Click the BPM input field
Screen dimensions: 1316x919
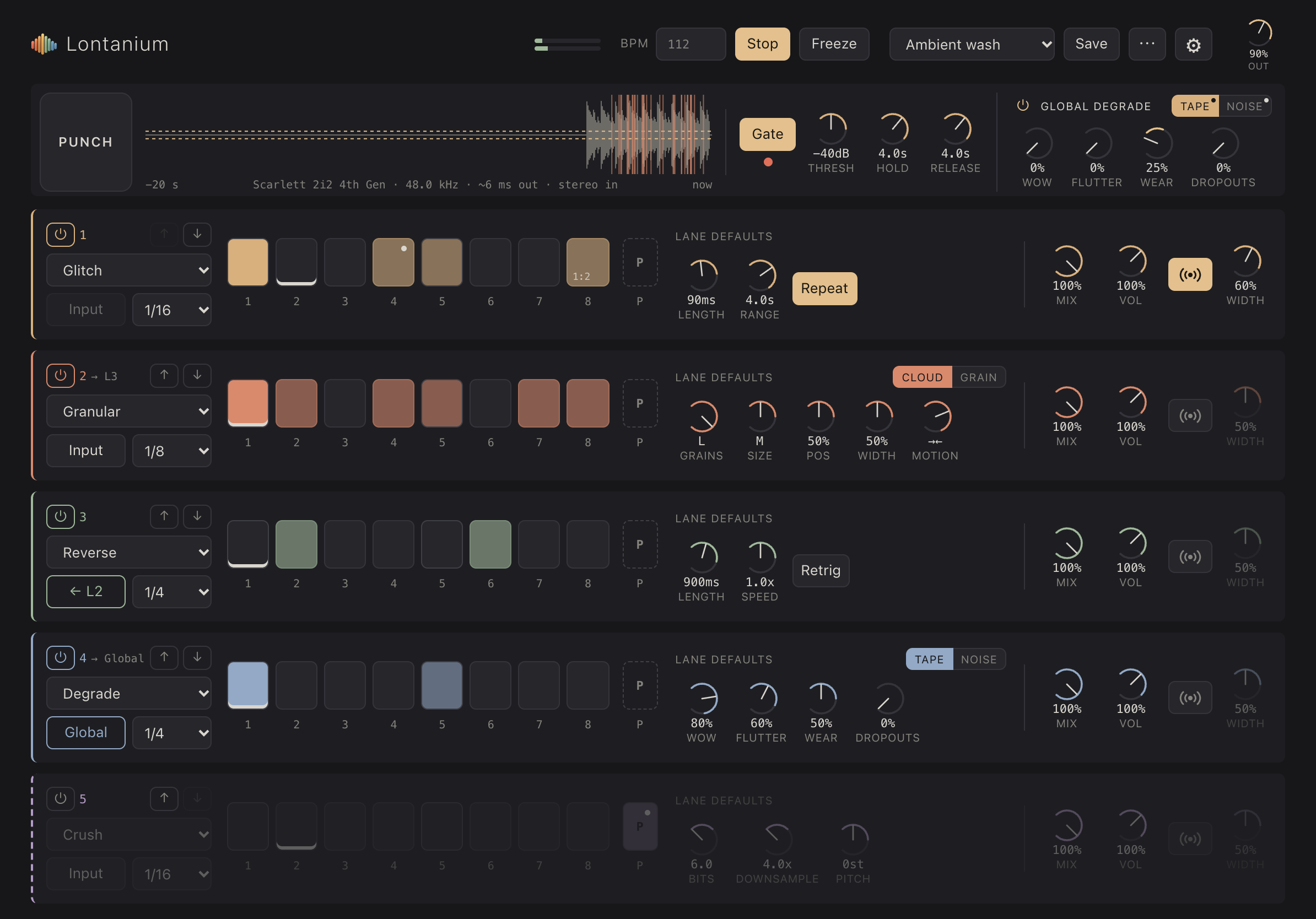690,44
